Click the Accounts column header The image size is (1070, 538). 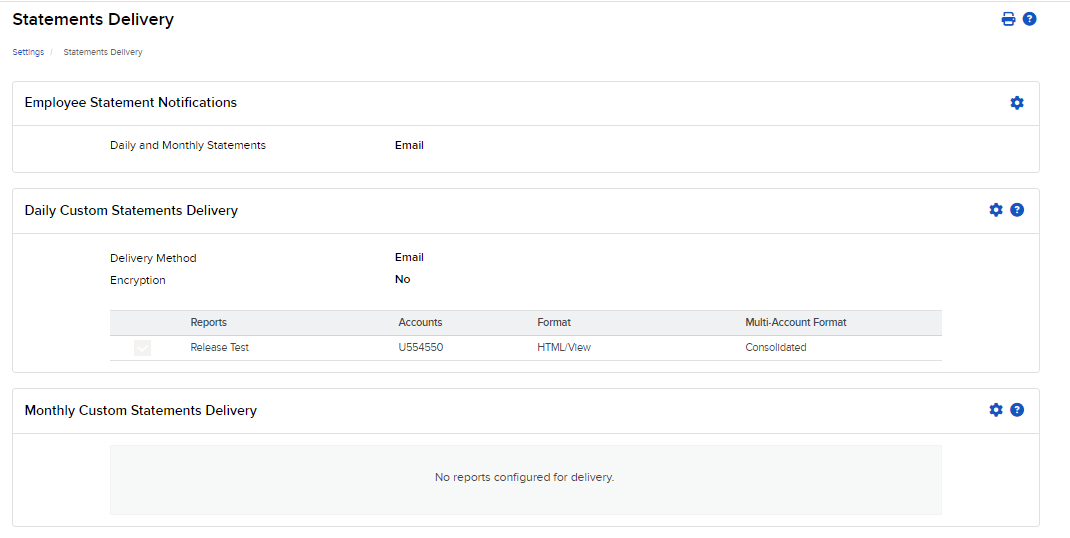point(420,323)
